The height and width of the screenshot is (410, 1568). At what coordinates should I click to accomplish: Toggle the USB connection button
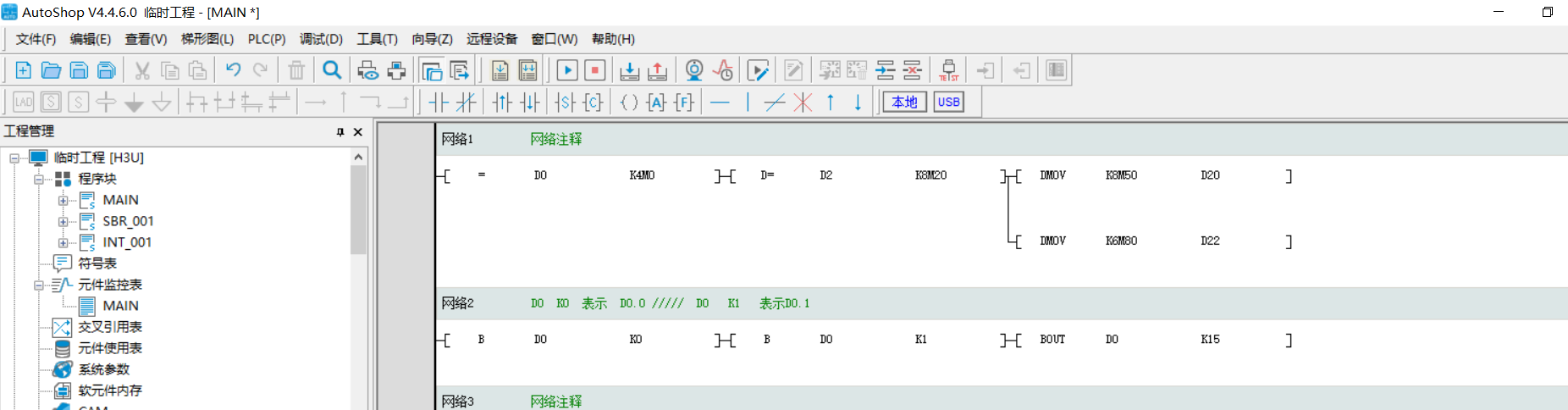pyautogui.click(x=948, y=102)
